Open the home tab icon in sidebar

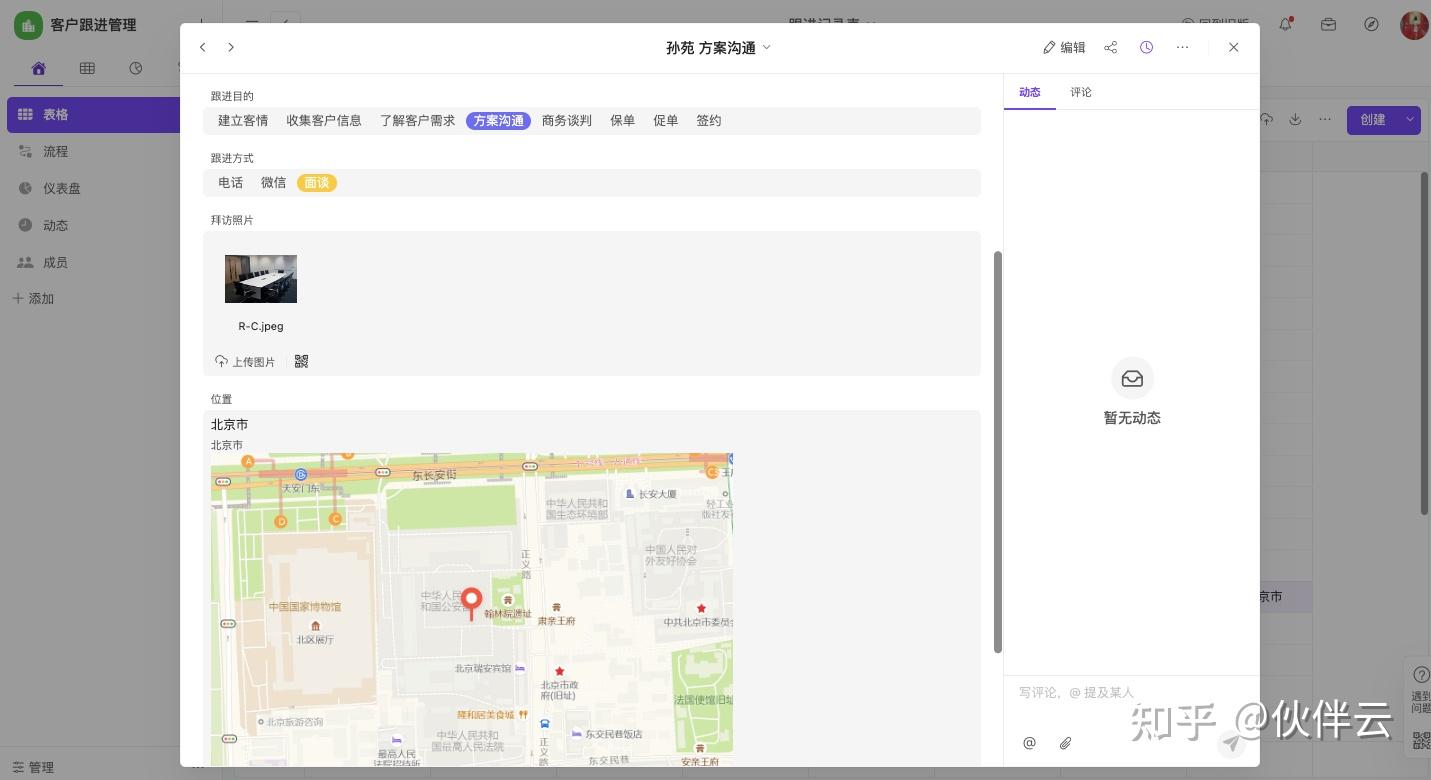(x=38, y=68)
